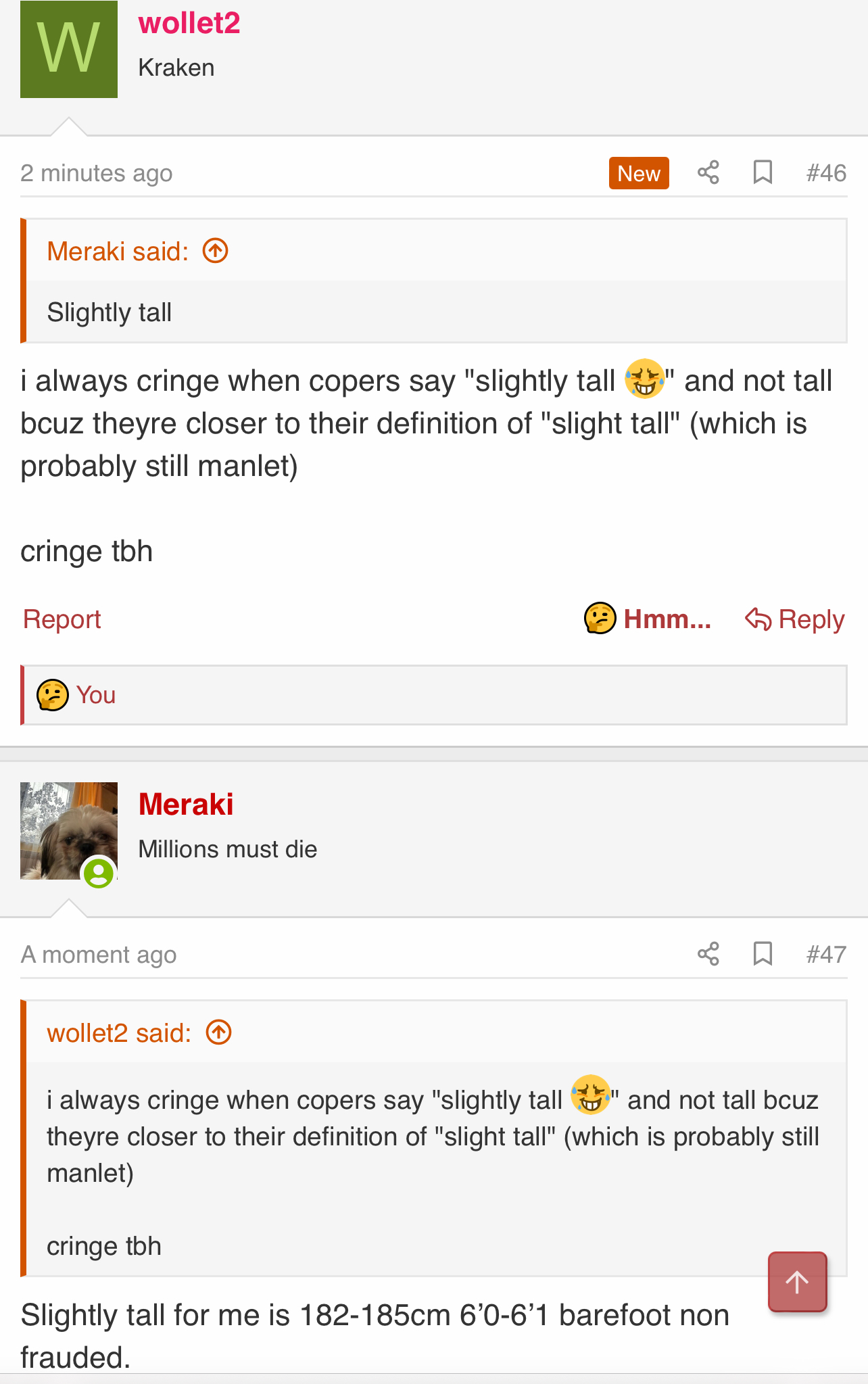868x1384 pixels.
Task: Toggle the Hmm... reaction on post #46
Action: (x=648, y=619)
